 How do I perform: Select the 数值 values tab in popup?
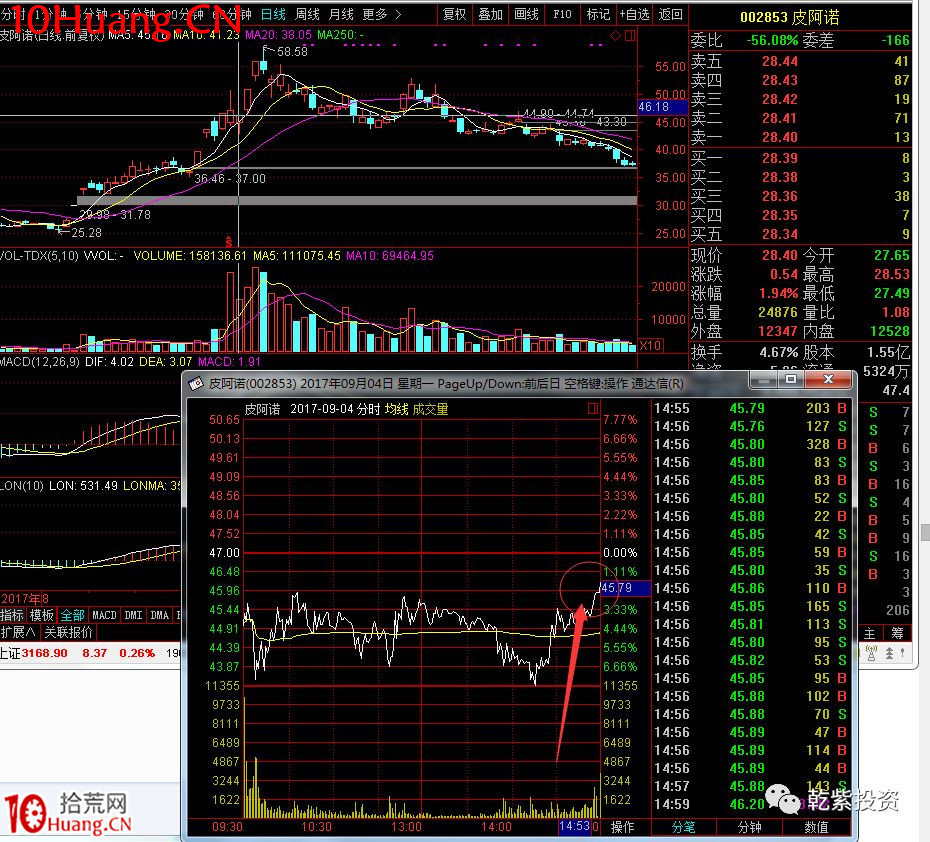[x=816, y=827]
